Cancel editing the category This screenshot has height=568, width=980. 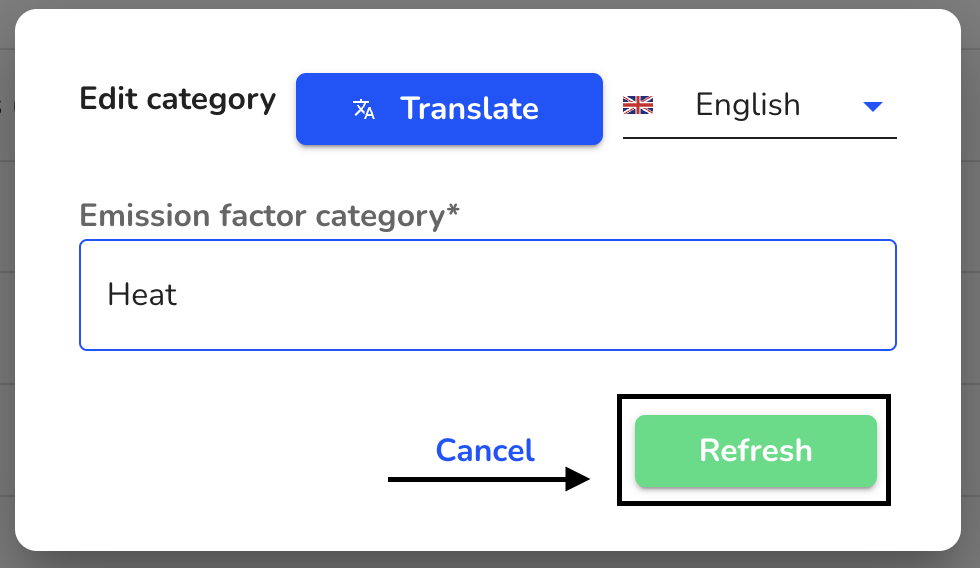(x=485, y=450)
